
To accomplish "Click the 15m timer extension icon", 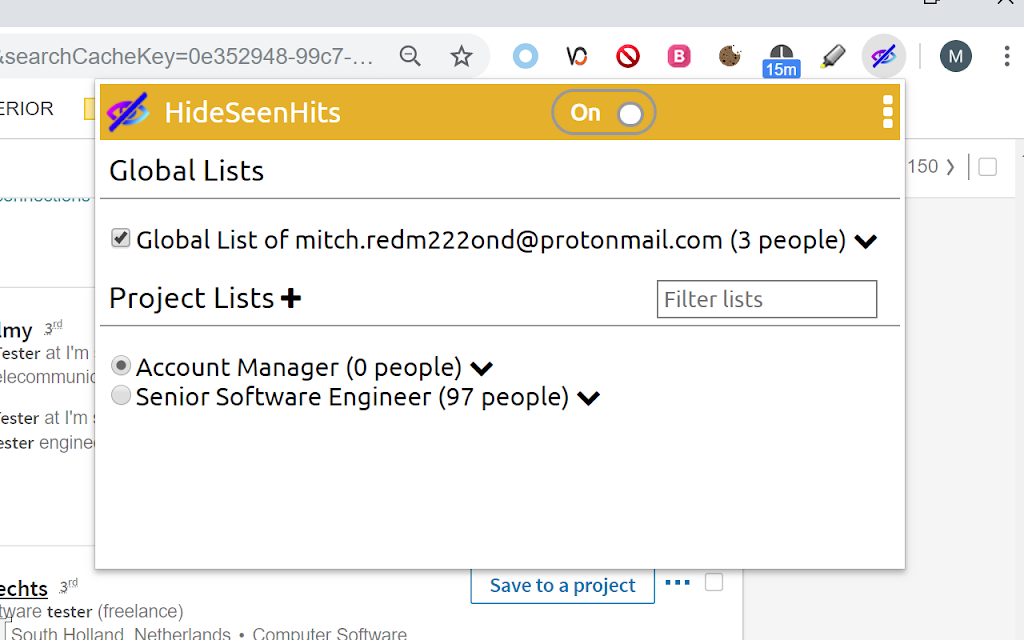I will click(x=781, y=58).
